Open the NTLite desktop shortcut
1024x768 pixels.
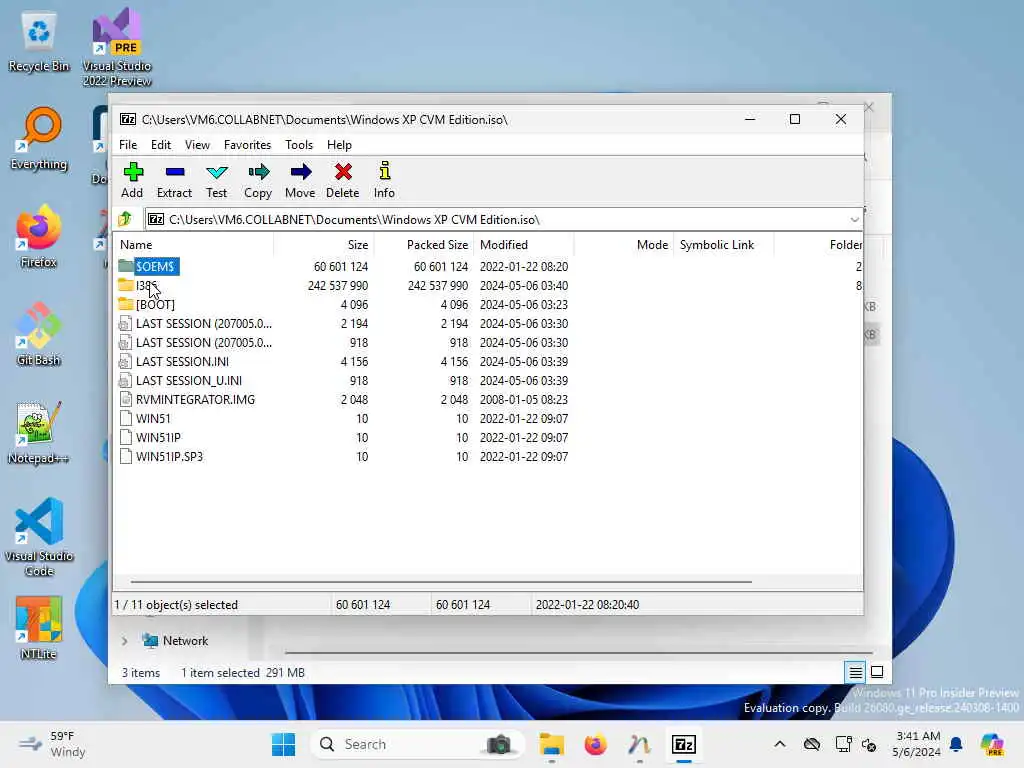[39, 628]
